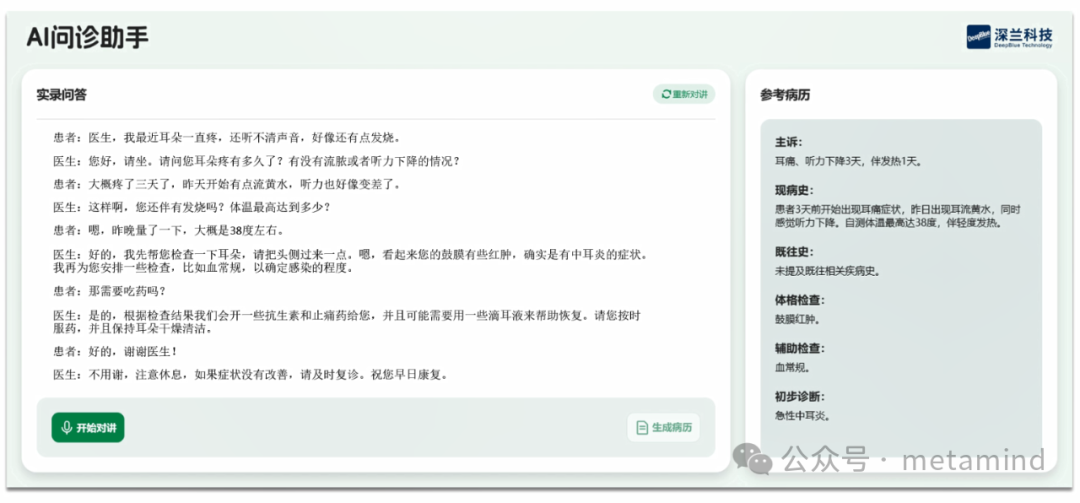Click the line 那需要吃药吗
Viewport: 1080px width, 503px height.
tap(110, 291)
